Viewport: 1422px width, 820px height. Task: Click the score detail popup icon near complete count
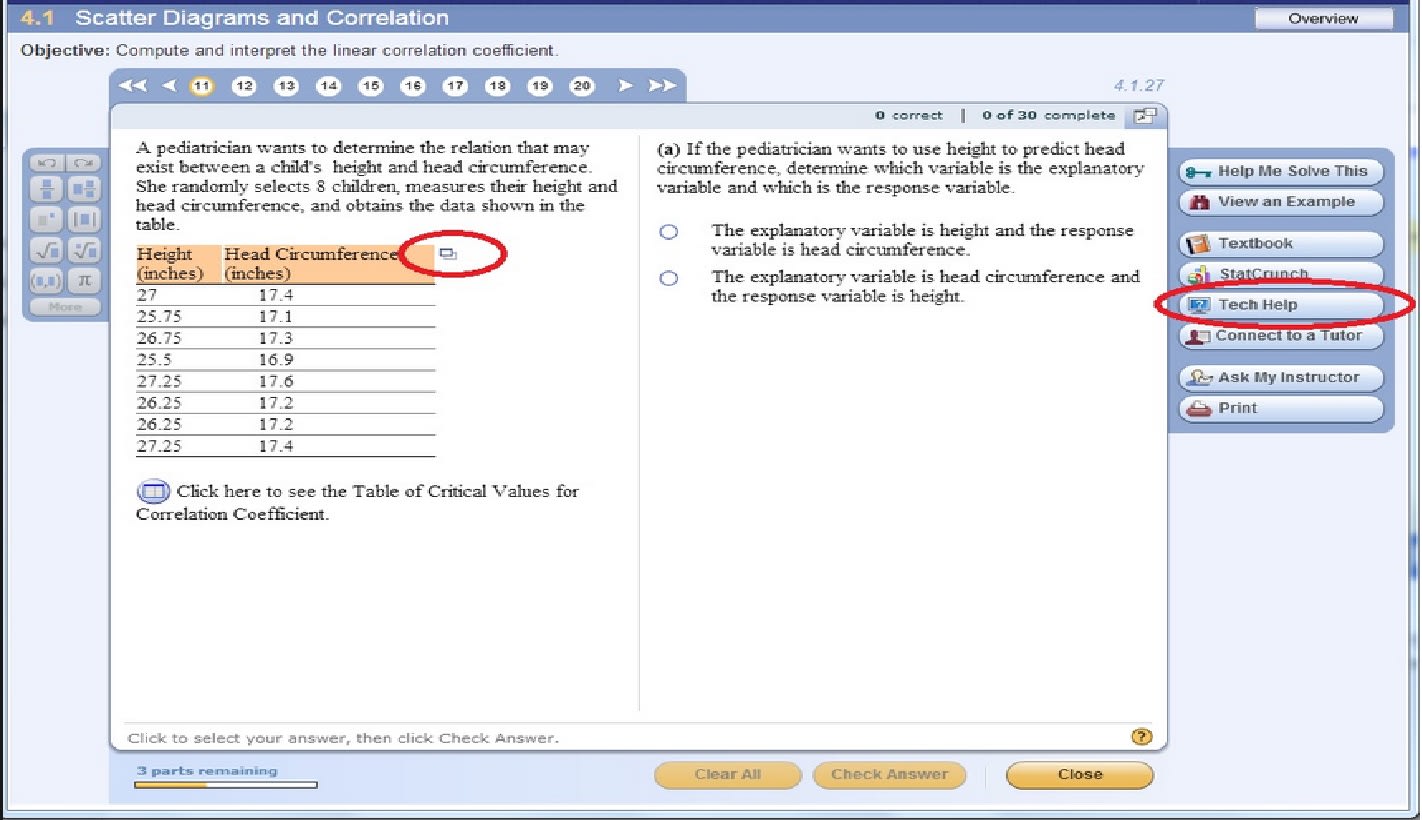[1144, 116]
